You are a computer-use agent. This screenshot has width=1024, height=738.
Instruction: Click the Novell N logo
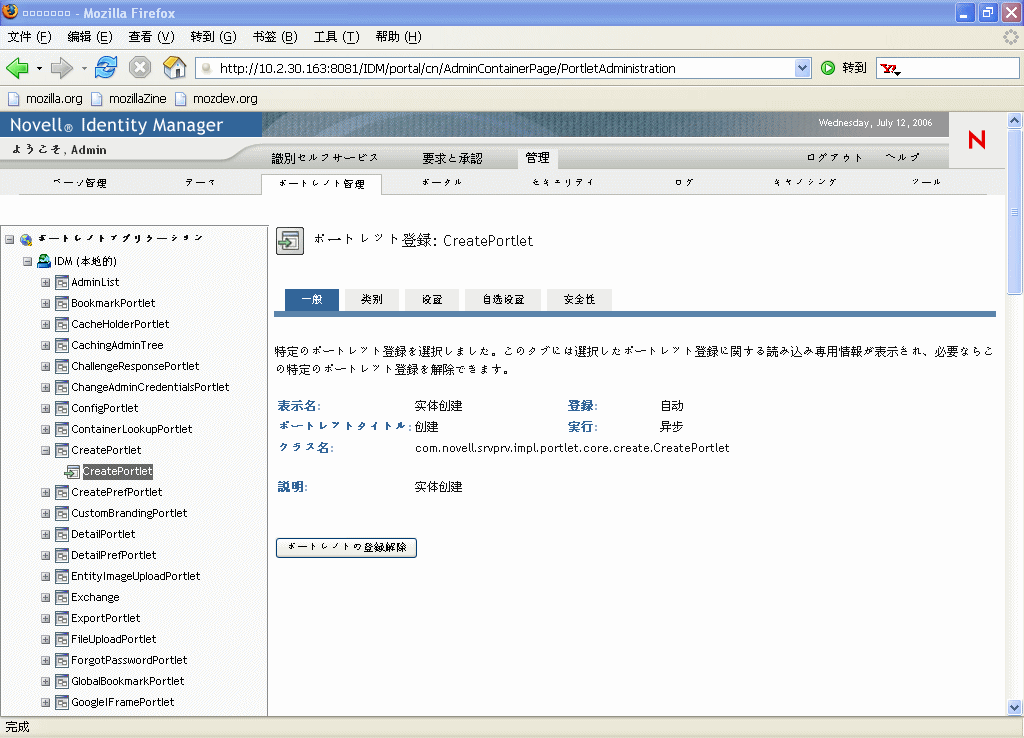tap(977, 139)
